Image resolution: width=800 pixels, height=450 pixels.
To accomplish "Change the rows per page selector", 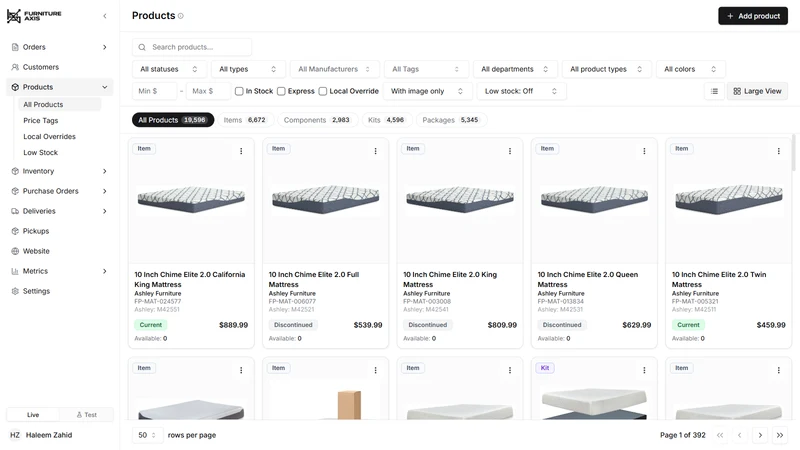I will click(147, 435).
